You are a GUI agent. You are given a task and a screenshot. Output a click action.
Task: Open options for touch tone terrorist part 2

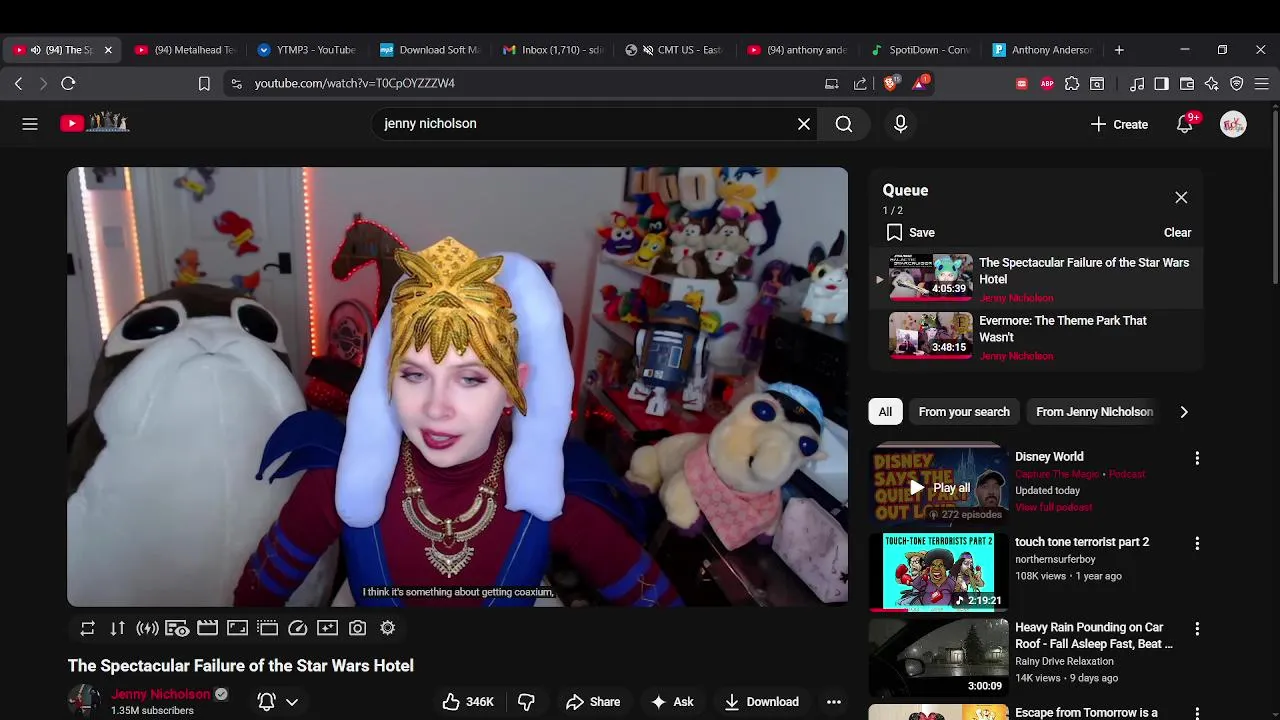(1197, 543)
